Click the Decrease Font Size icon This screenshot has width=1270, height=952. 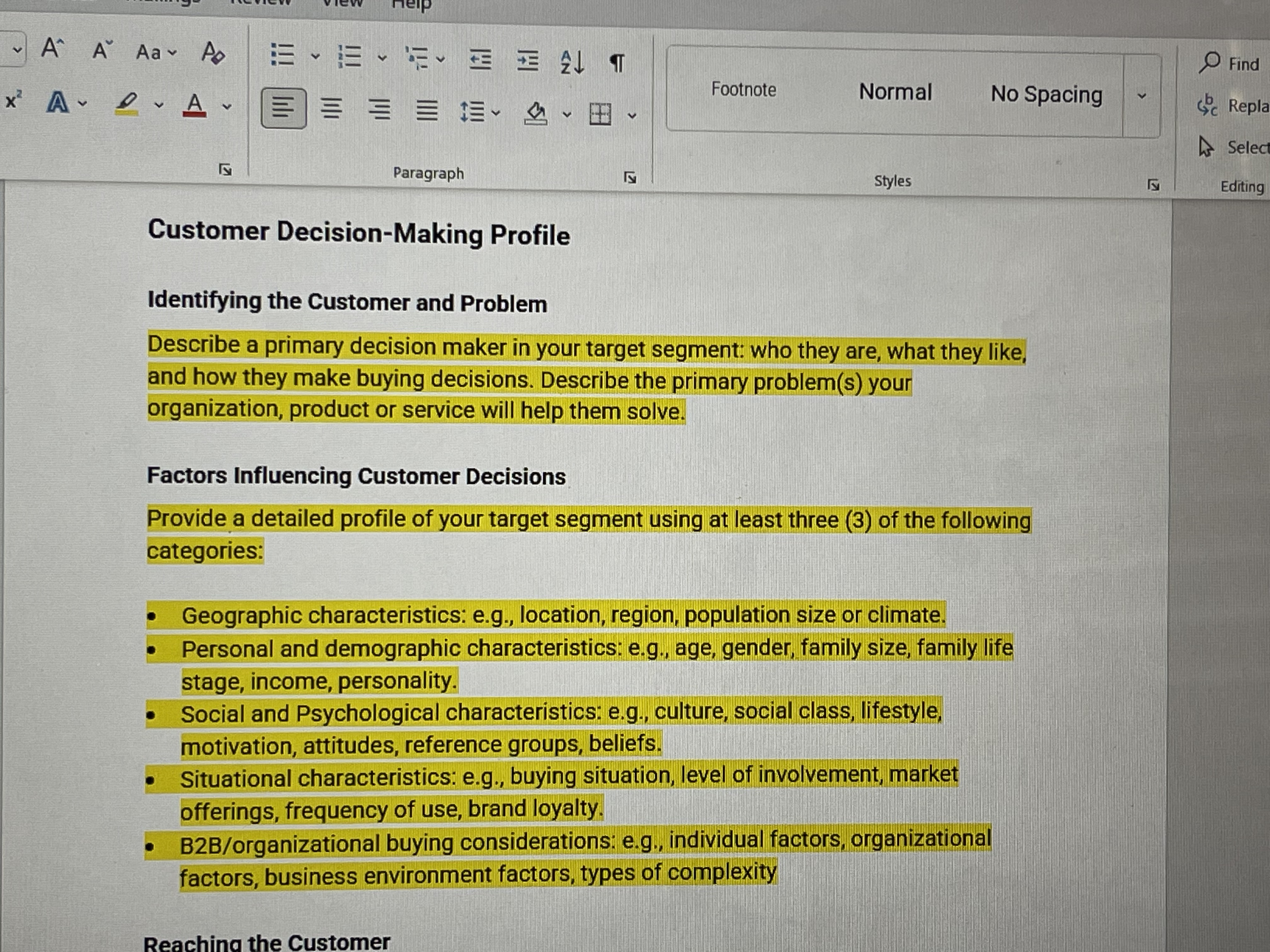[x=102, y=50]
